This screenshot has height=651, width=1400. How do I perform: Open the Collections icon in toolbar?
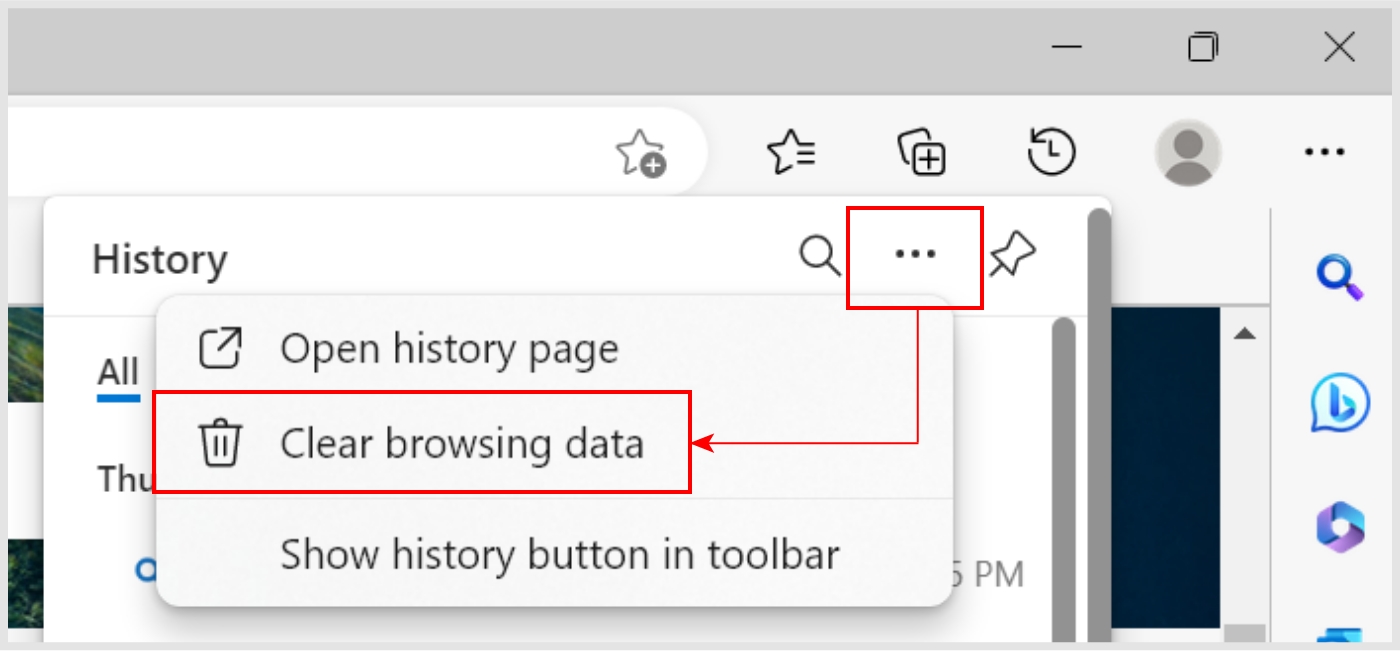[x=922, y=152]
